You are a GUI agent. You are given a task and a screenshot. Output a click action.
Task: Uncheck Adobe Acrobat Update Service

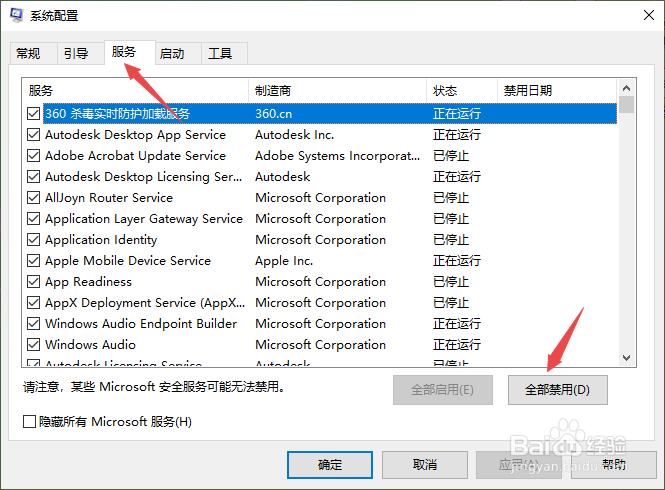(34, 156)
